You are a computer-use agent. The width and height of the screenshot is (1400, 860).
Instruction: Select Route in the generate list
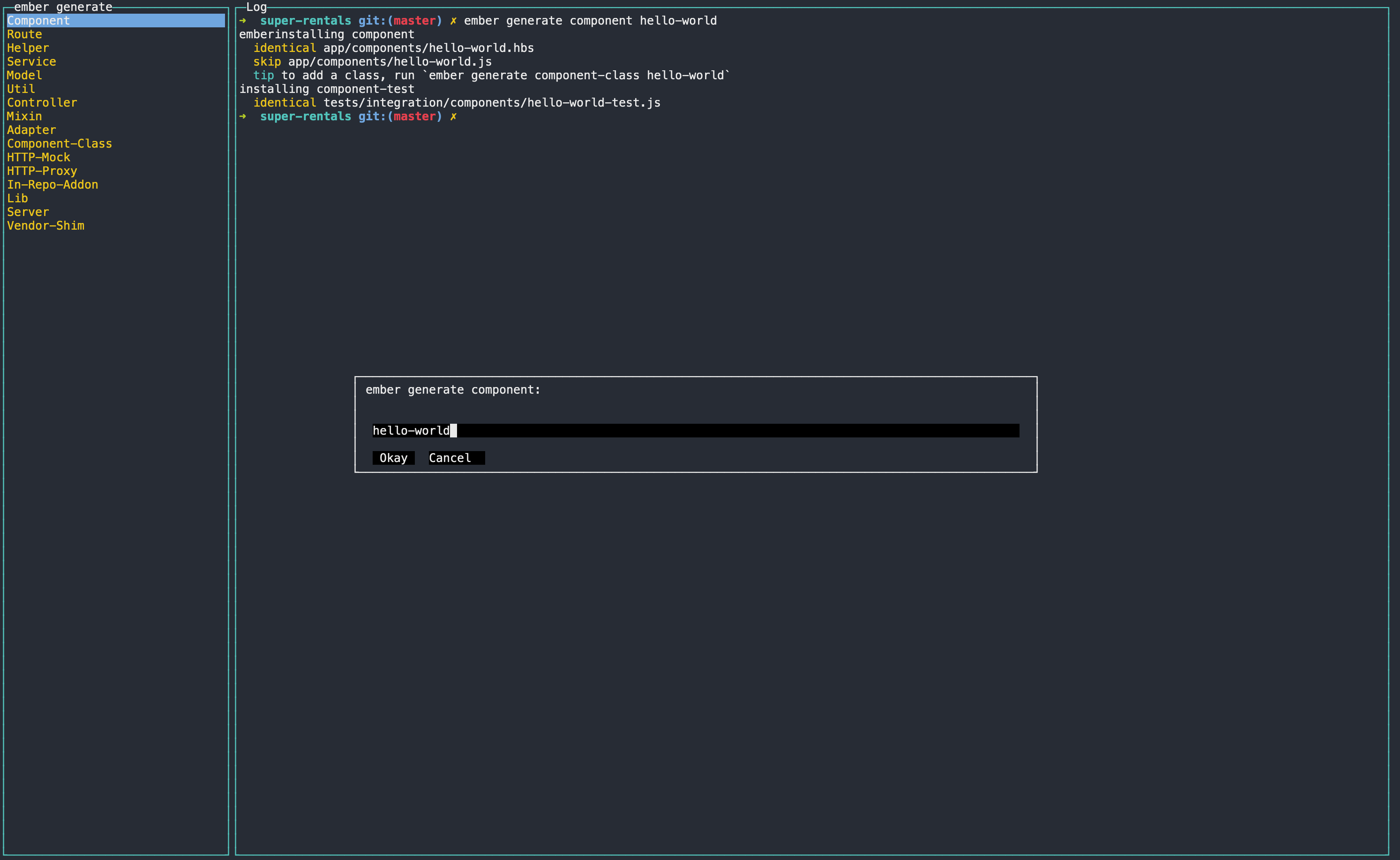25,34
